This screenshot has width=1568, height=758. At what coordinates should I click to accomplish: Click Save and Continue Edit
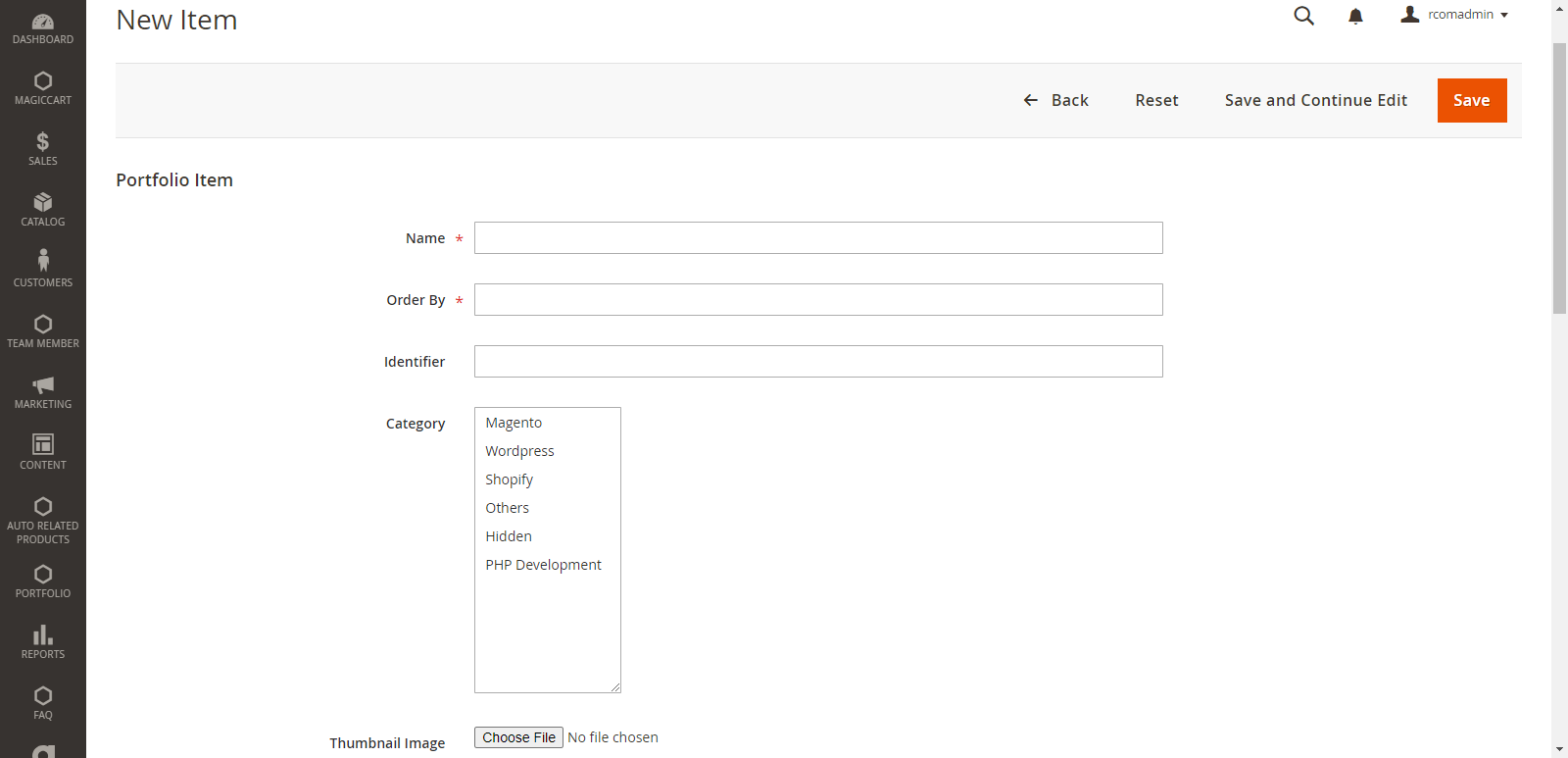(x=1315, y=100)
